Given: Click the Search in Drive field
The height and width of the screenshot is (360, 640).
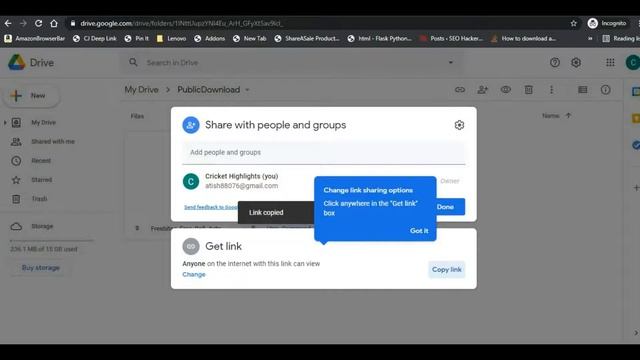Looking at the screenshot, I should click(292, 62).
